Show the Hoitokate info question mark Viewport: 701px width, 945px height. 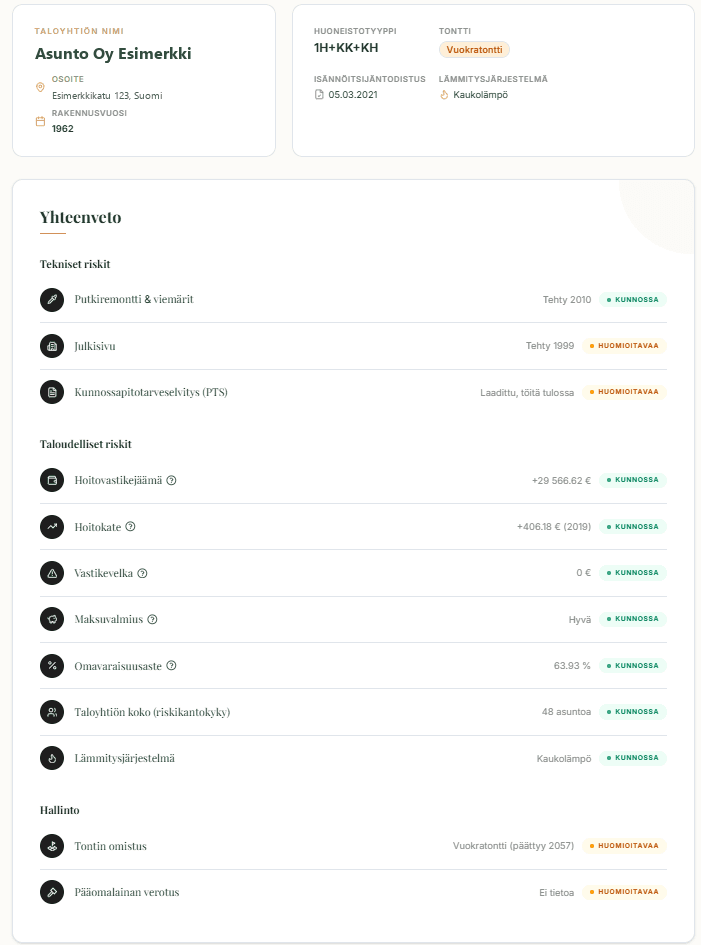point(131,527)
